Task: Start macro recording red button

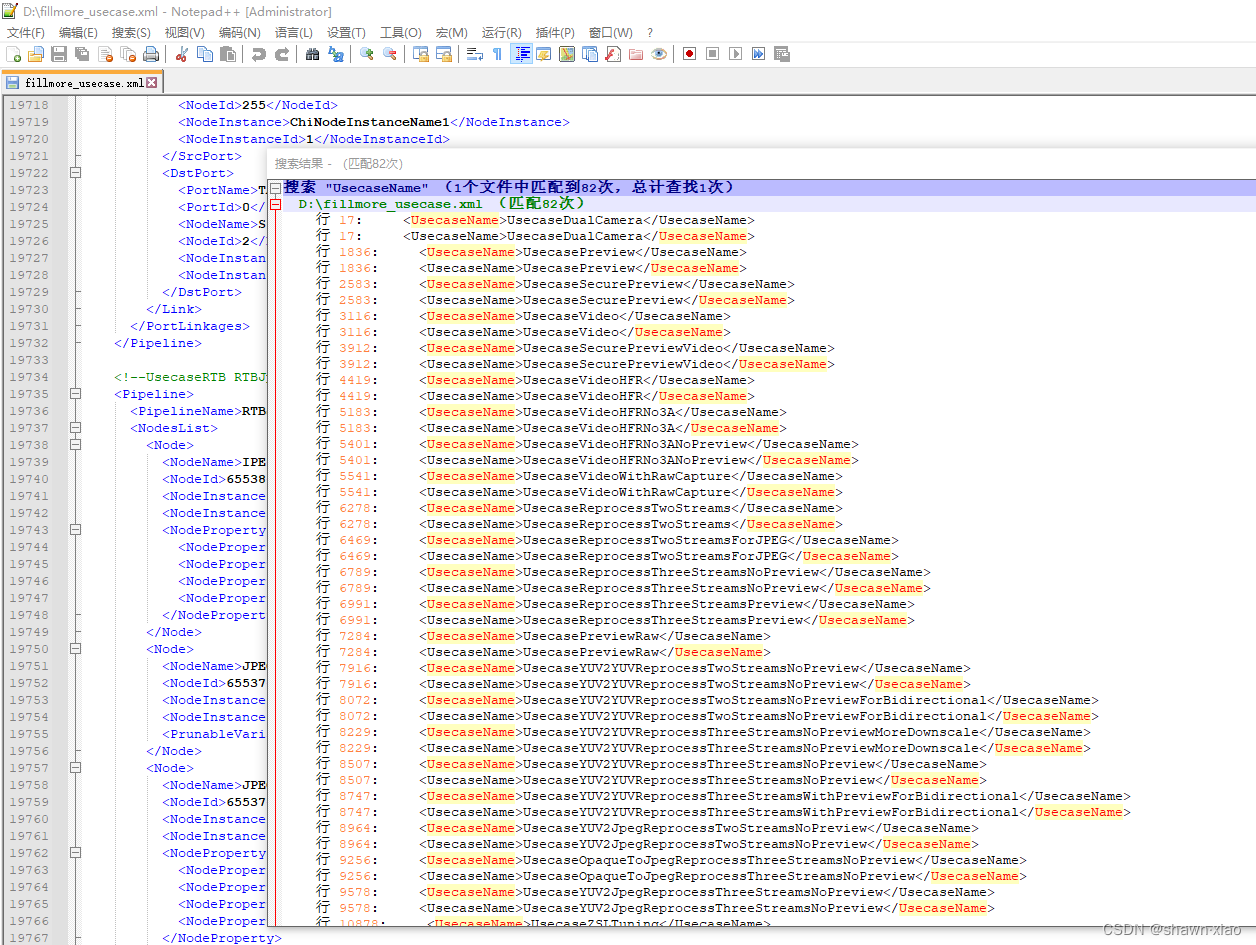Action: [690, 54]
